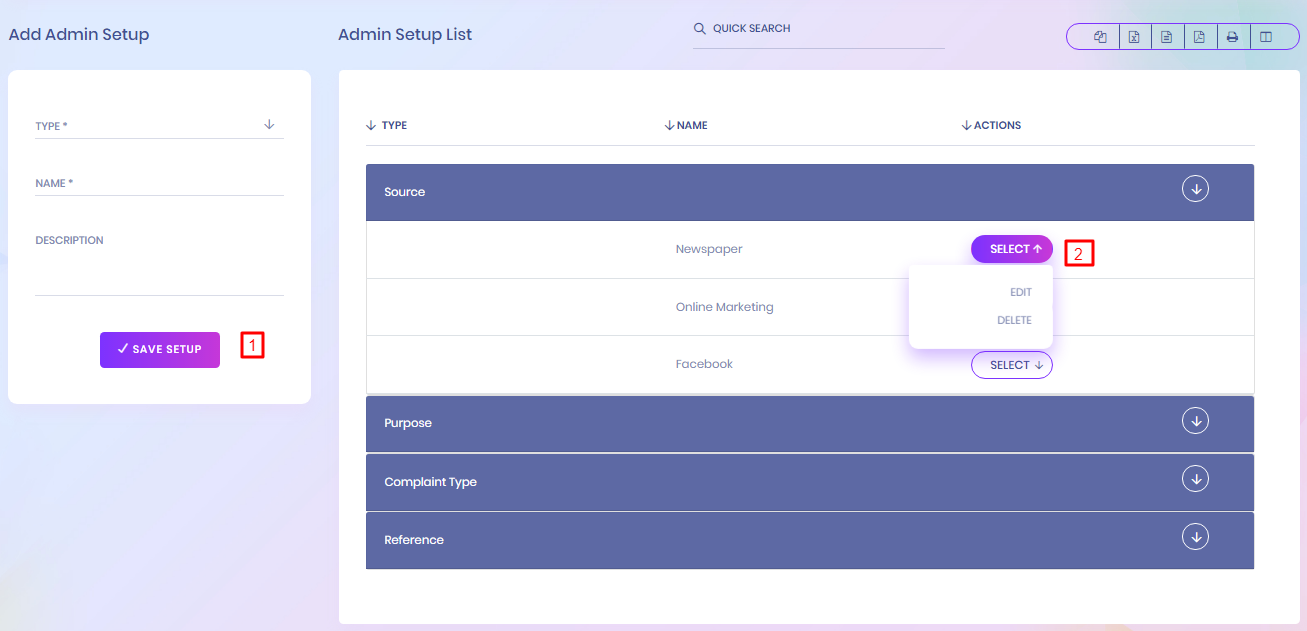Export the list to Excel
Viewport: 1307px width, 631px height.
click(x=1134, y=37)
